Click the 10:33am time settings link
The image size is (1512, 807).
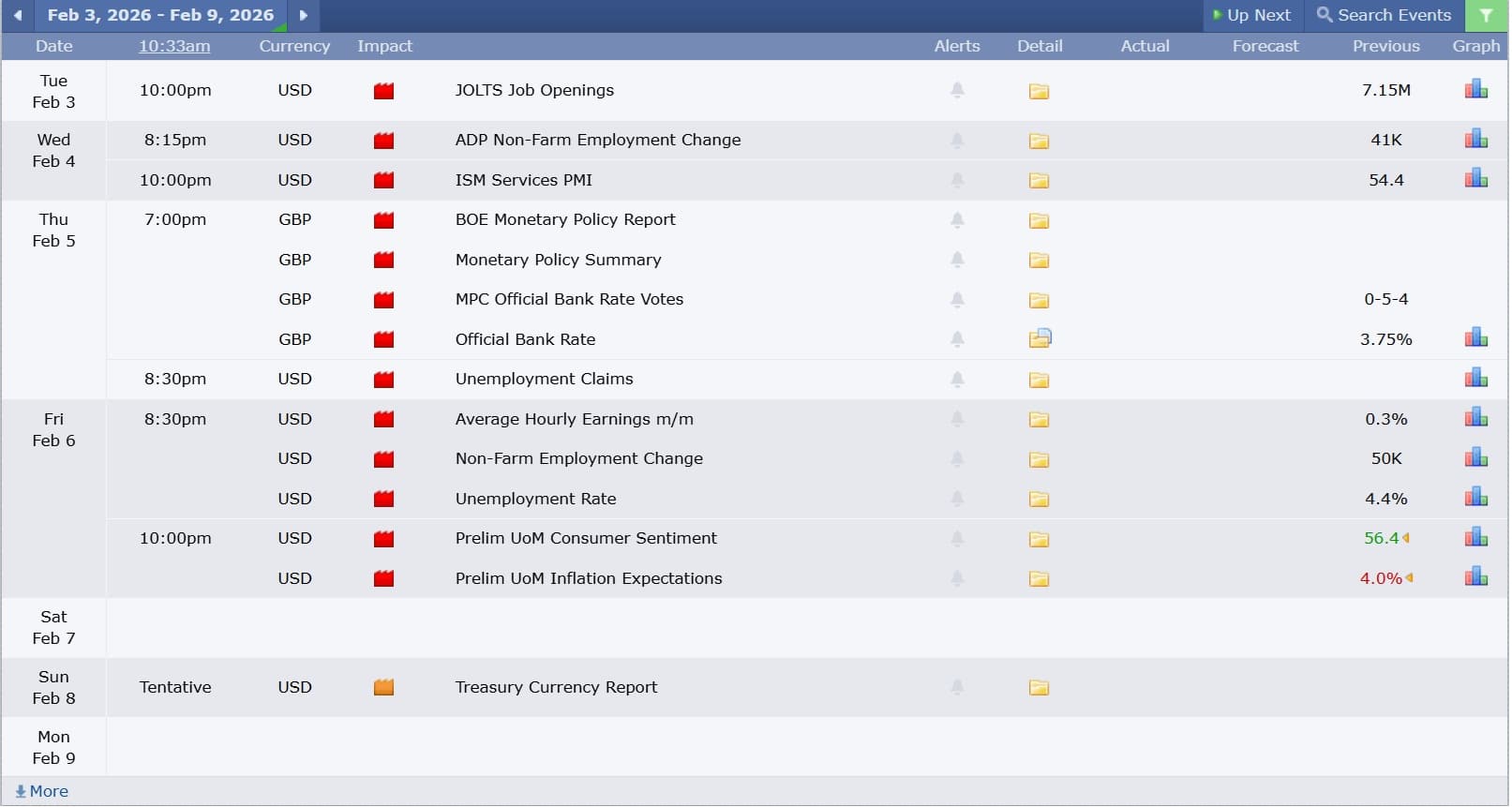click(x=175, y=46)
